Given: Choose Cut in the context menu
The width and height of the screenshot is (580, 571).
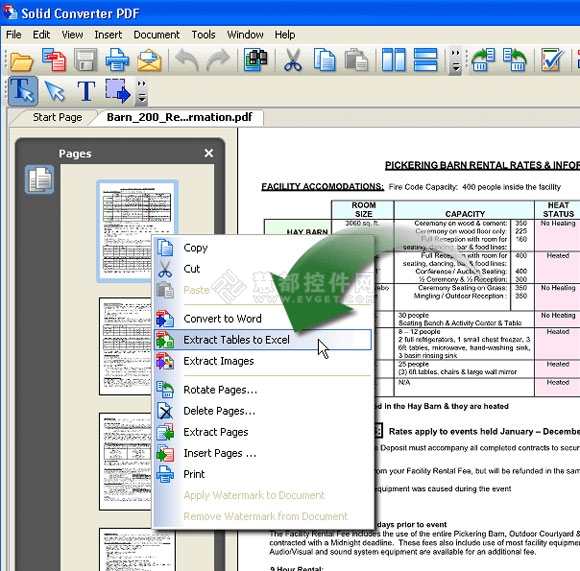Looking at the screenshot, I should pyautogui.click(x=263, y=268).
